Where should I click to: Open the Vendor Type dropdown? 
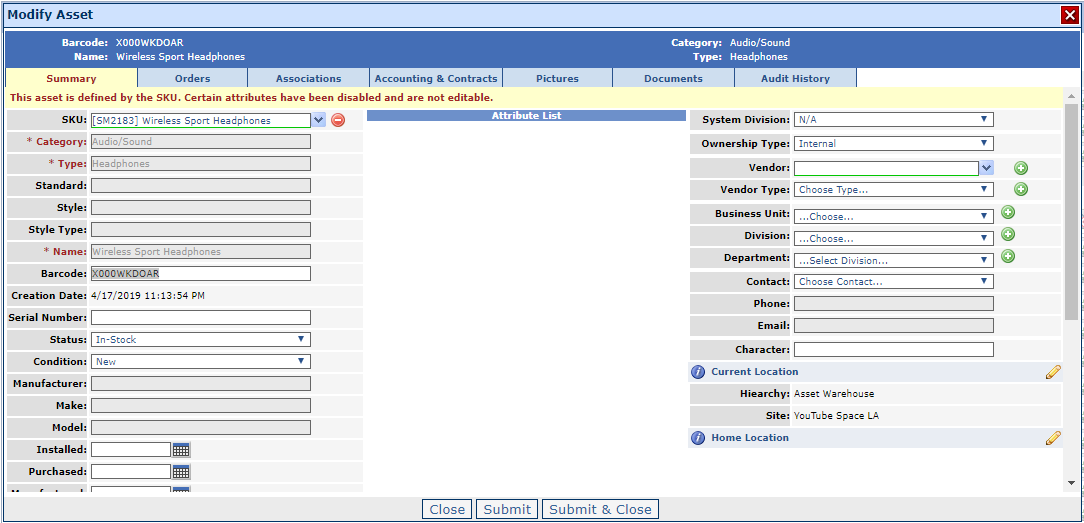pyautogui.click(x=893, y=189)
